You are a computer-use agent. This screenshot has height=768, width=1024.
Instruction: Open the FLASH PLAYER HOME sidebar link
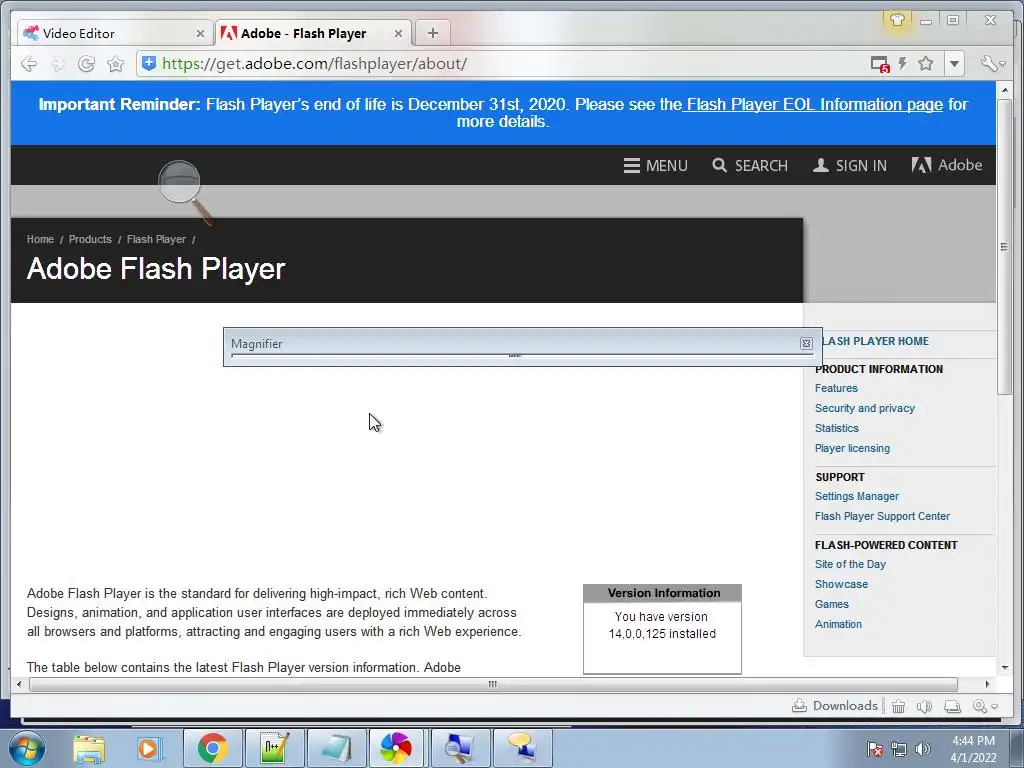(x=875, y=342)
